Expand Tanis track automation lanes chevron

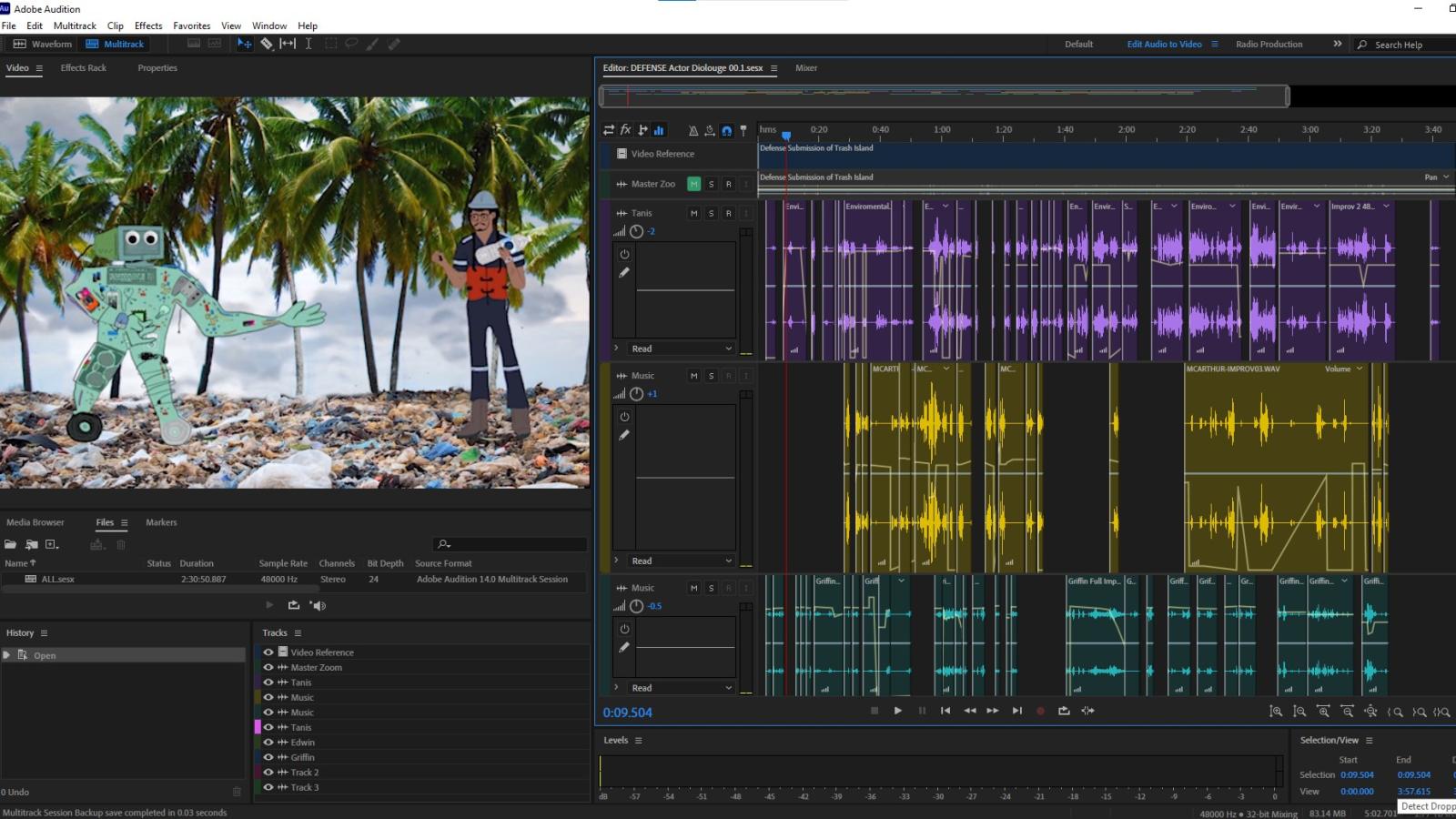tap(616, 348)
